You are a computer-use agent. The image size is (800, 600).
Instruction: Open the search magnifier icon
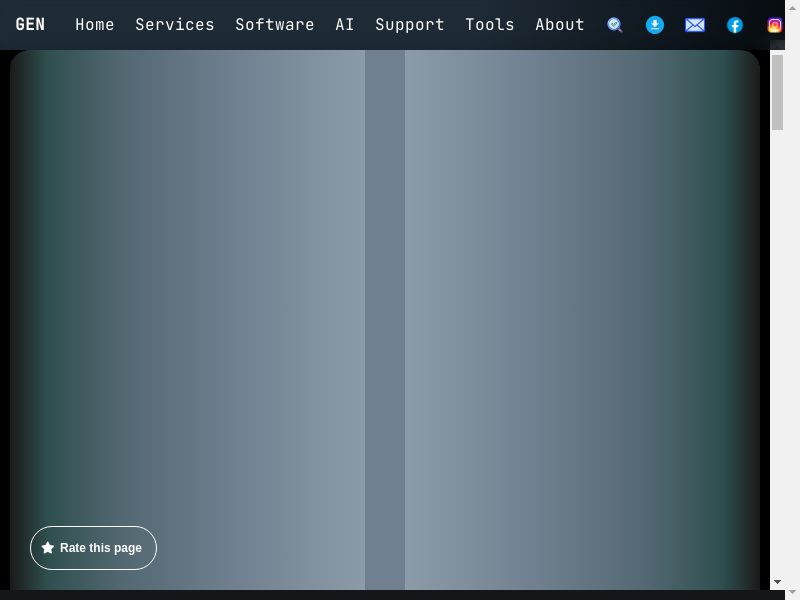615,25
